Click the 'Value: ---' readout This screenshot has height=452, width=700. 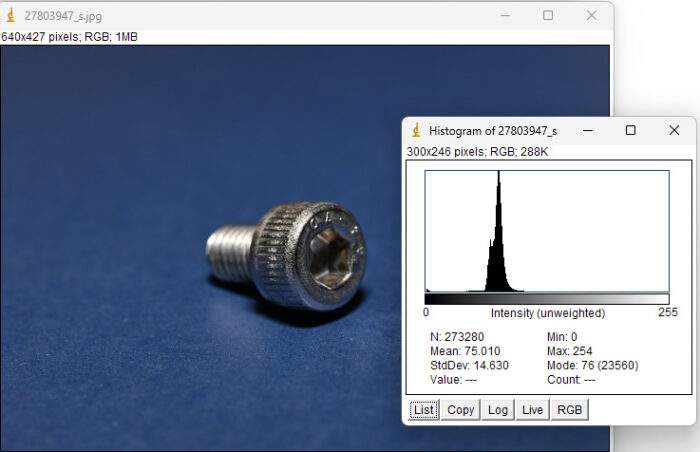coord(453,380)
